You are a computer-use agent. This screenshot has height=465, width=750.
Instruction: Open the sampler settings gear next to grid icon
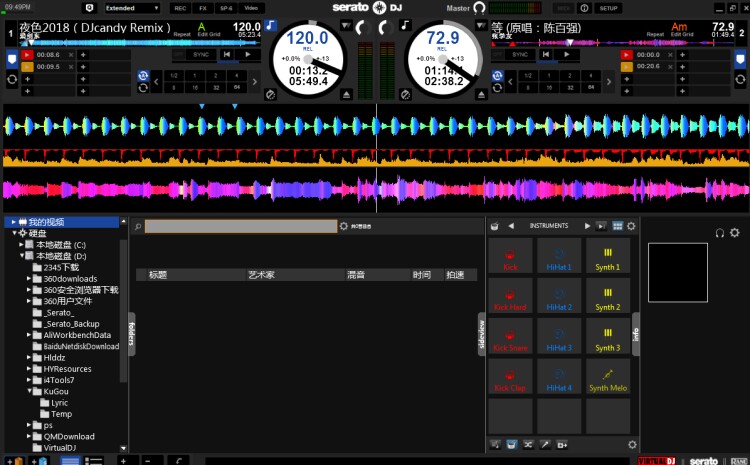[631, 226]
